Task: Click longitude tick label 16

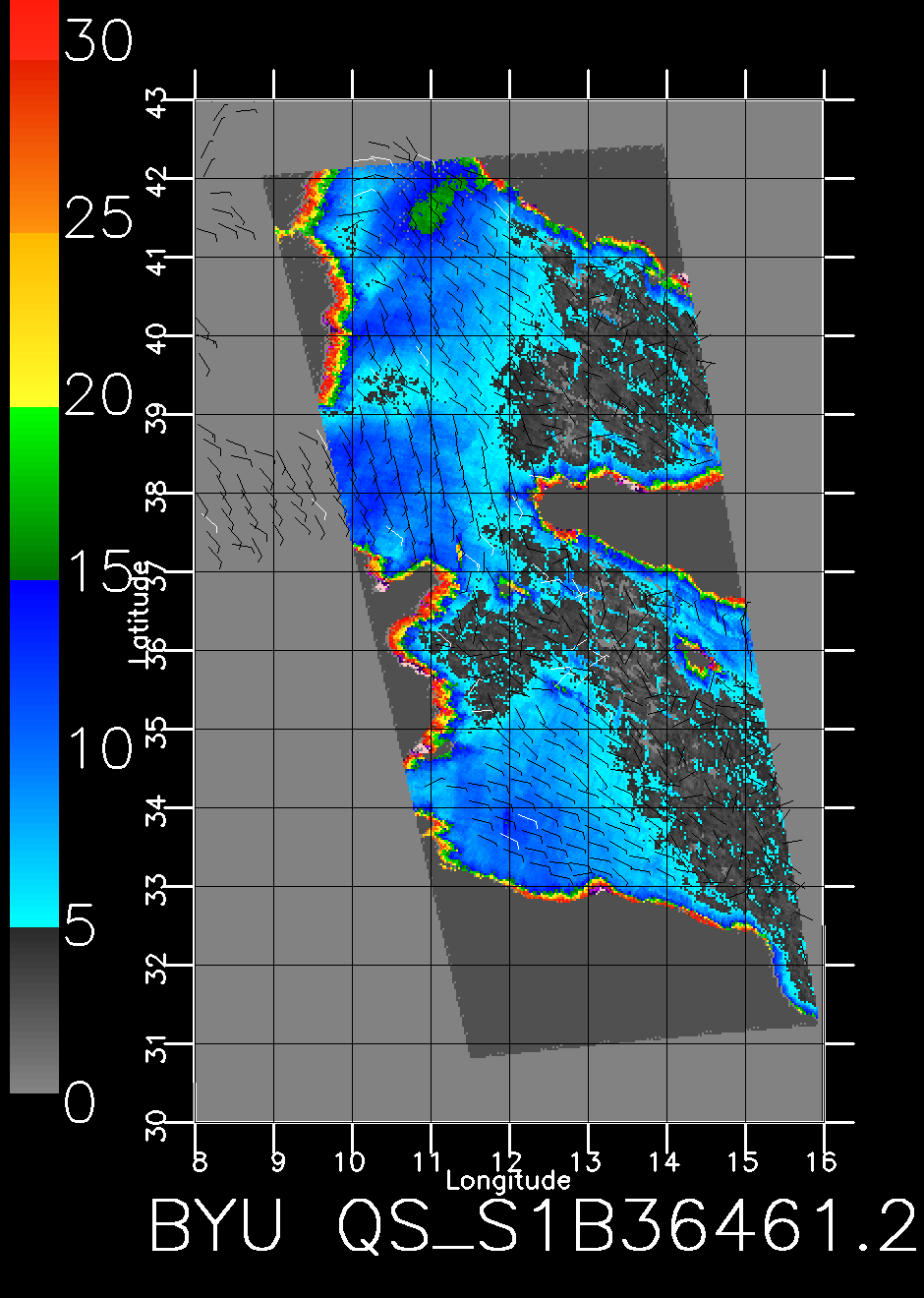Action: (823, 1161)
